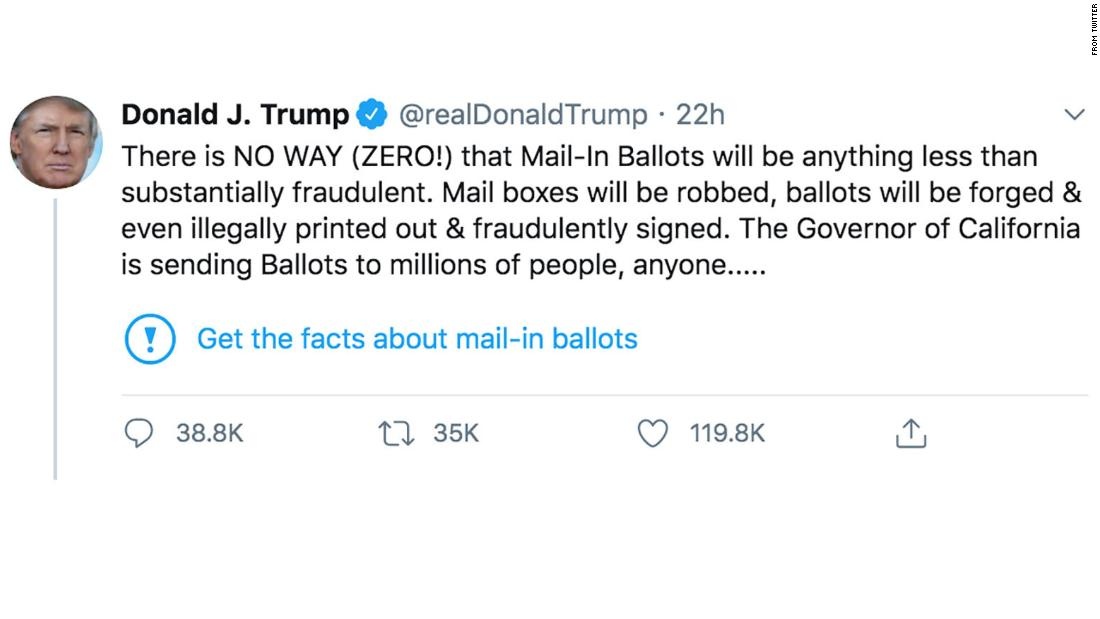Click the 38.8K replies count
The width and height of the screenshot is (1100, 619).
pos(210,433)
